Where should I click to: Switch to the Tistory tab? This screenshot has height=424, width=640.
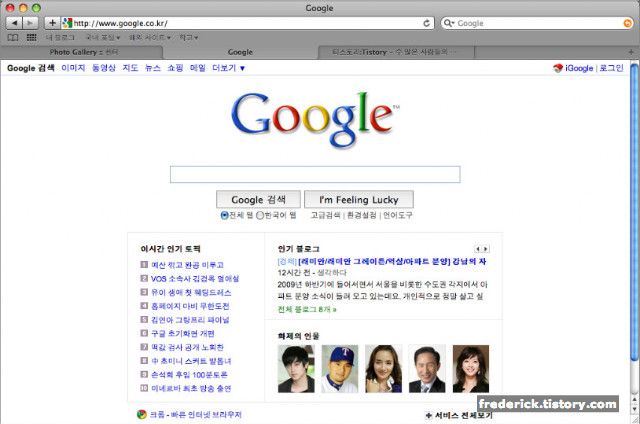click(x=396, y=52)
